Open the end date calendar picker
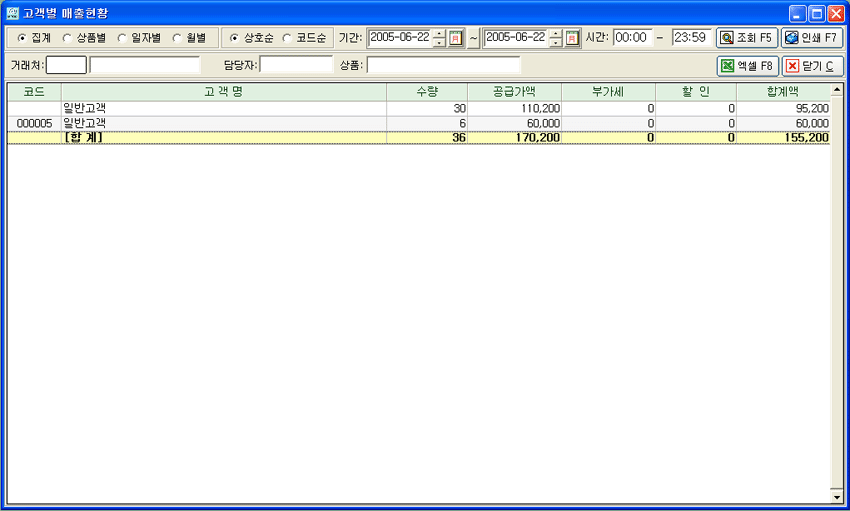 pos(572,38)
